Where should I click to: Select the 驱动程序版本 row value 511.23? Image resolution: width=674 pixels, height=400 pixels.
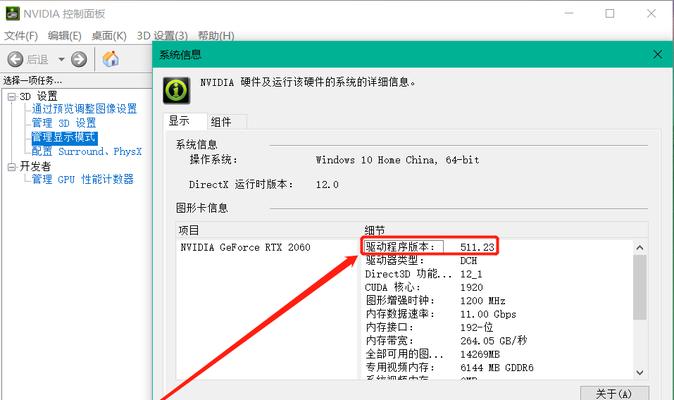[477, 247]
